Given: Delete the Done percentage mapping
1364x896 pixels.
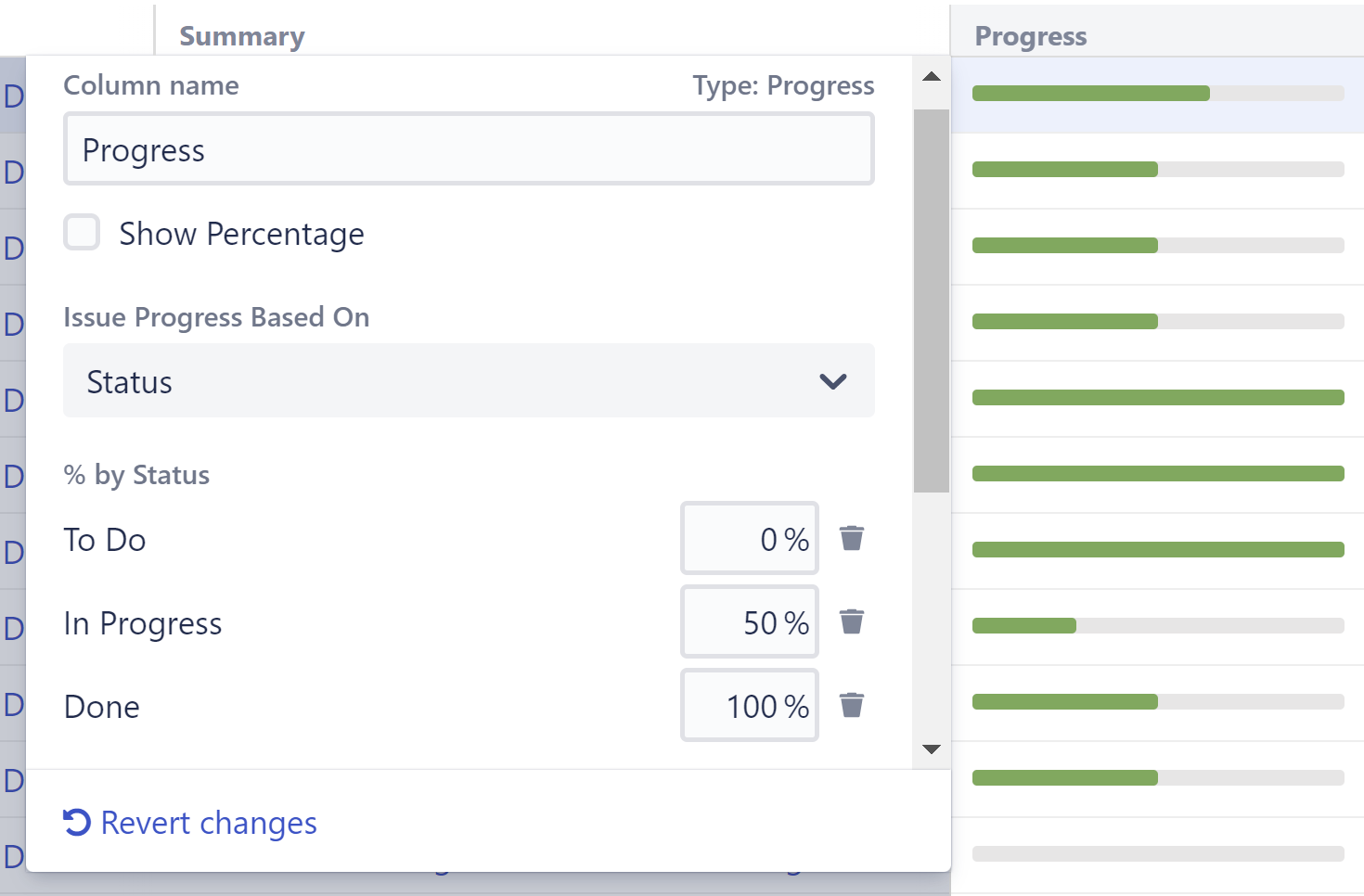Looking at the screenshot, I should [852, 705].
